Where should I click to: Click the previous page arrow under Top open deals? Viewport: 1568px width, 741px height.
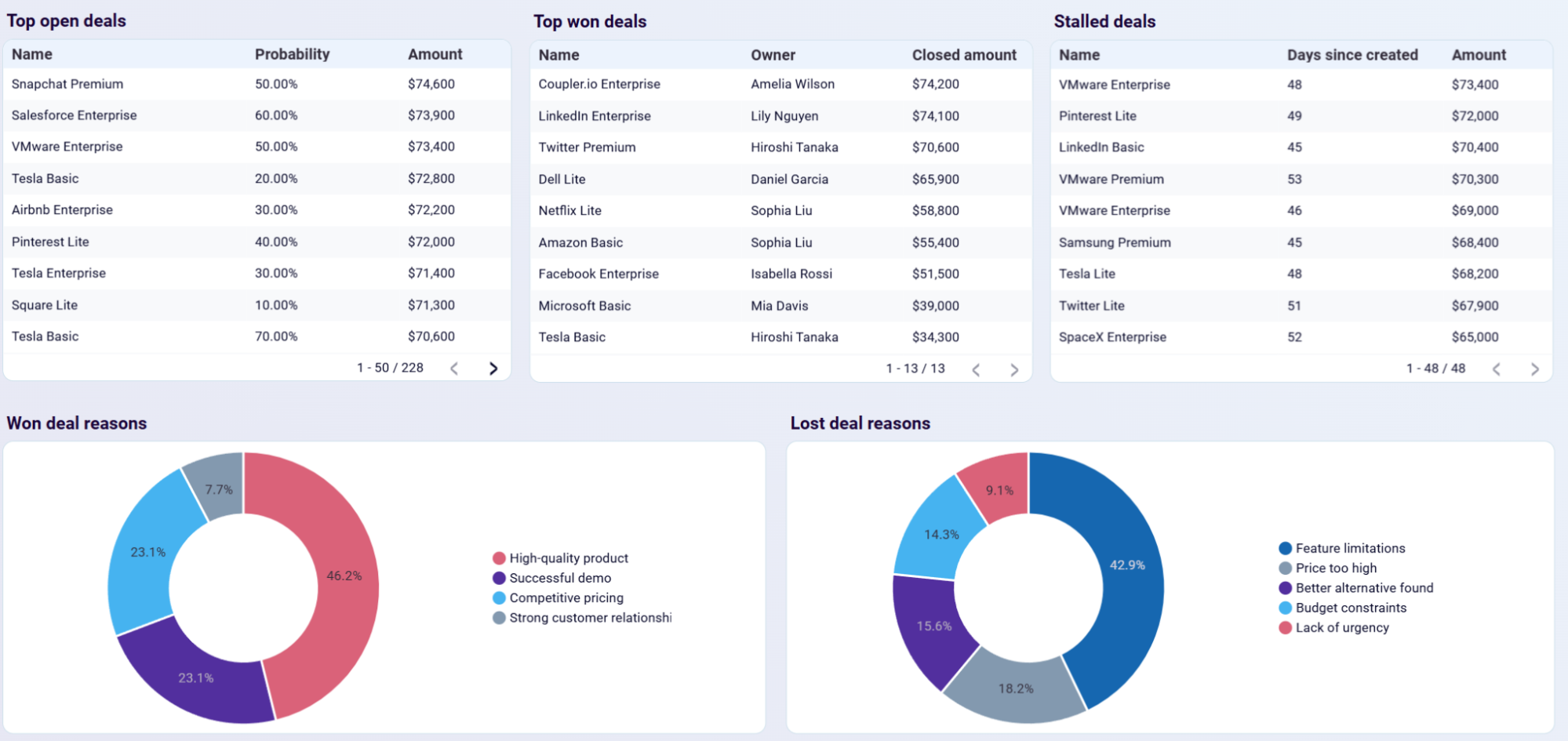(453, 368)
